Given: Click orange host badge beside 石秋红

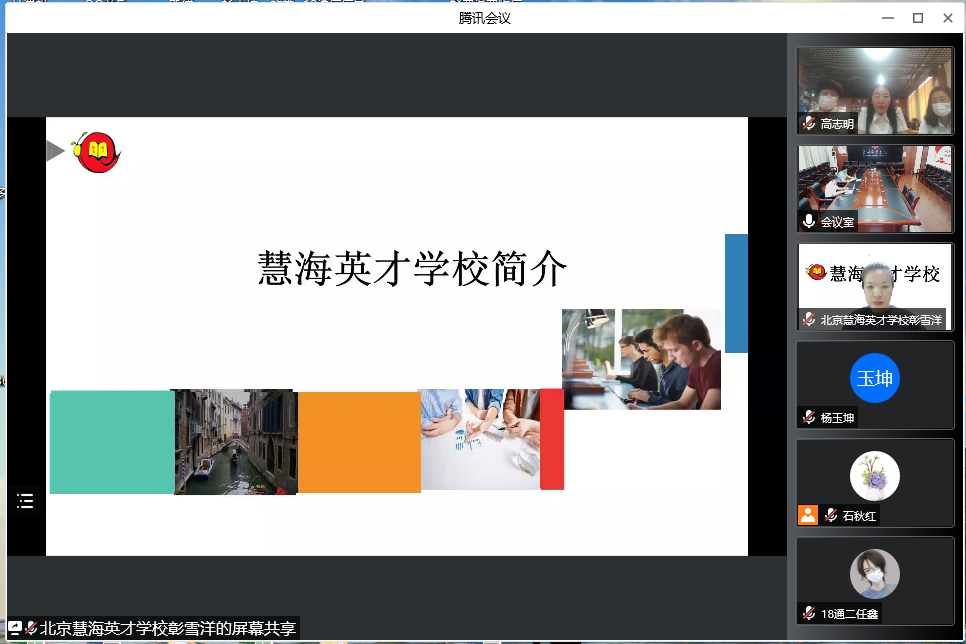Looking at the screenshot, I should pos(808,515).
